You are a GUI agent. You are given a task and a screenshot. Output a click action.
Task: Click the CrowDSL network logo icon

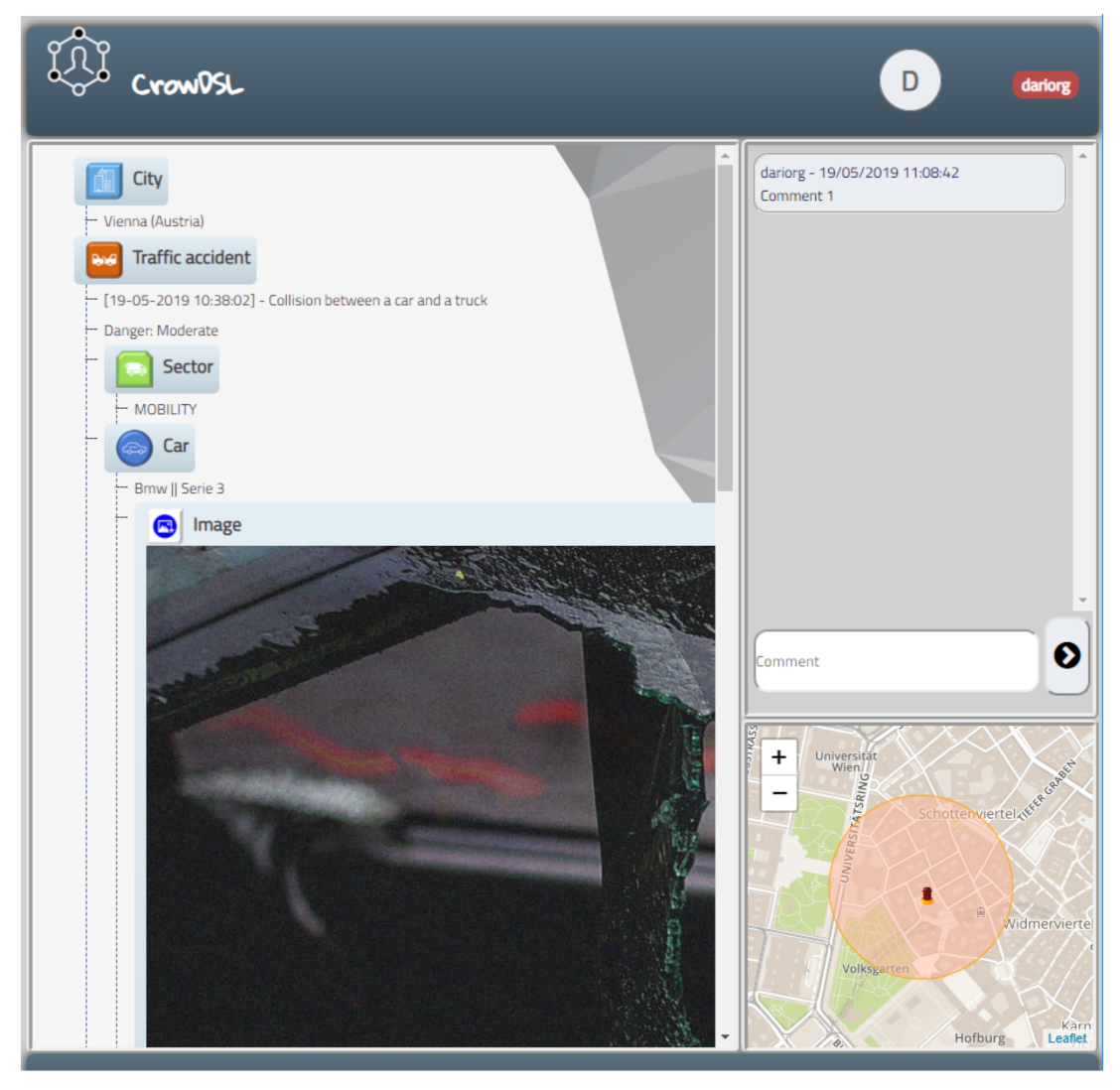pos(78,62)
